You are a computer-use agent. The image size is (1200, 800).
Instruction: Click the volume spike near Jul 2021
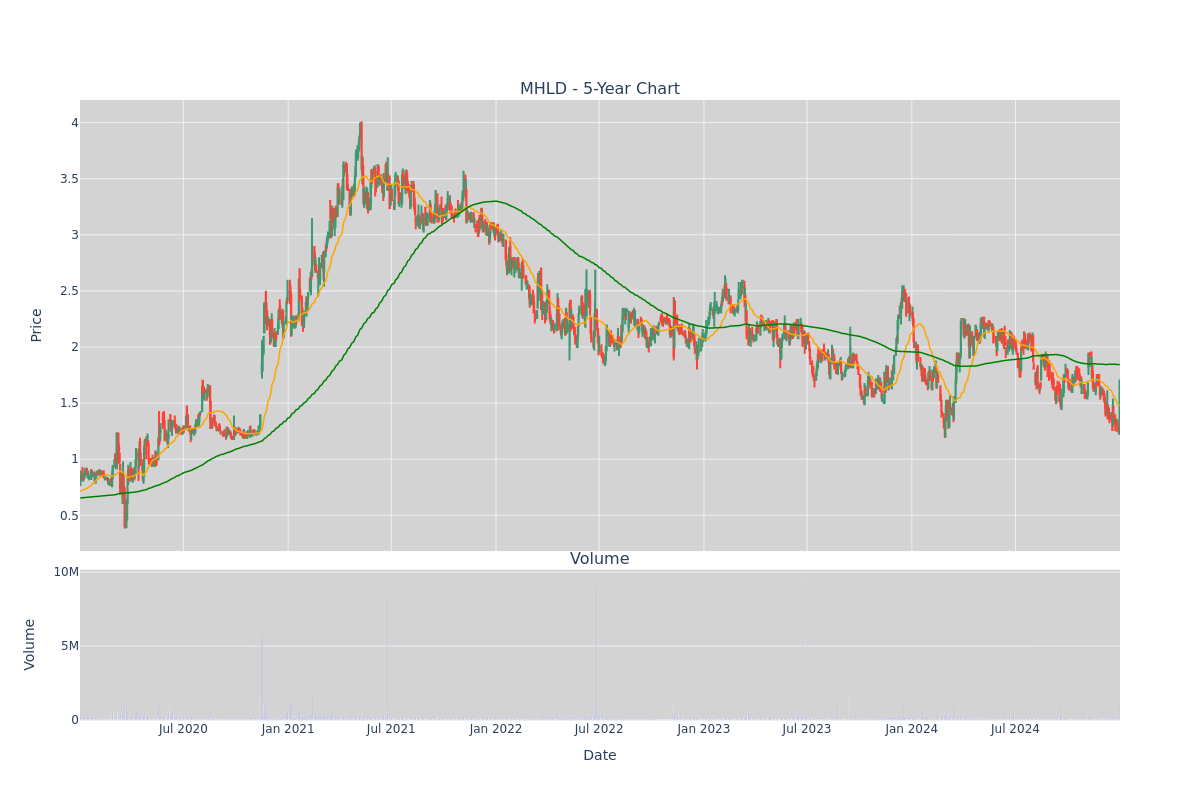(x=388, y=660)
